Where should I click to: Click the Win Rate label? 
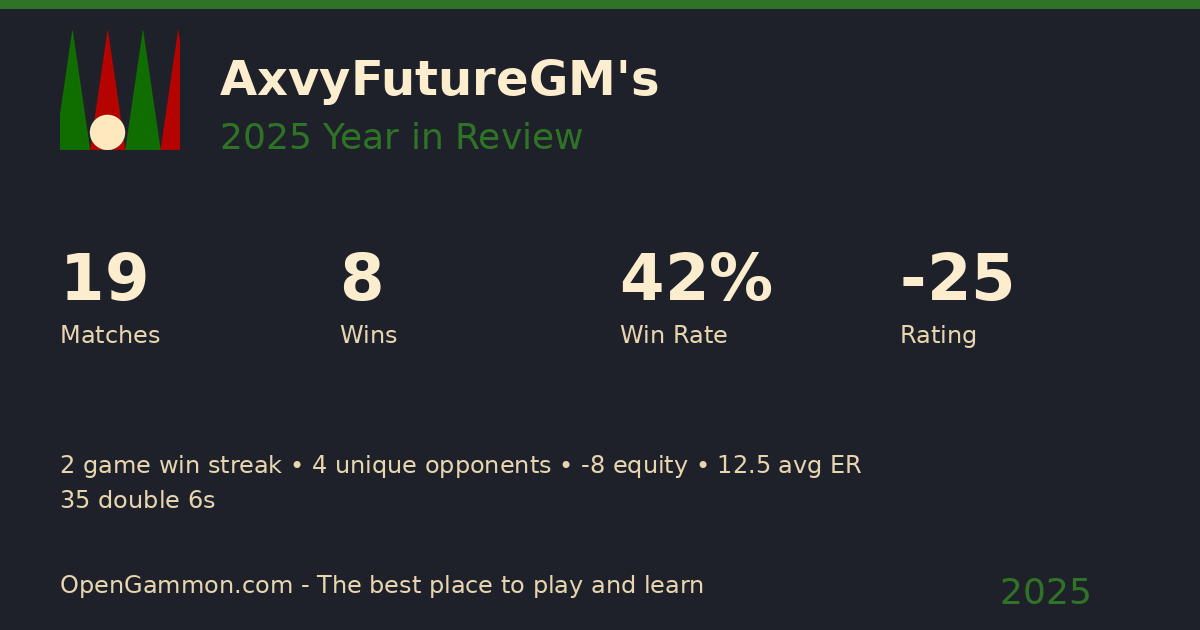pos(673,336)
